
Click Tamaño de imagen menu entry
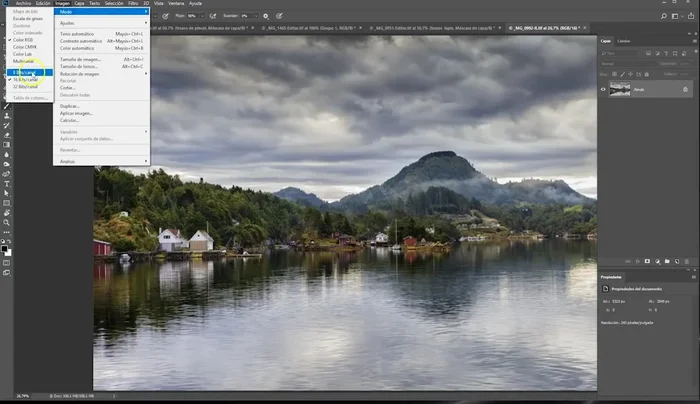click(82, 60)
